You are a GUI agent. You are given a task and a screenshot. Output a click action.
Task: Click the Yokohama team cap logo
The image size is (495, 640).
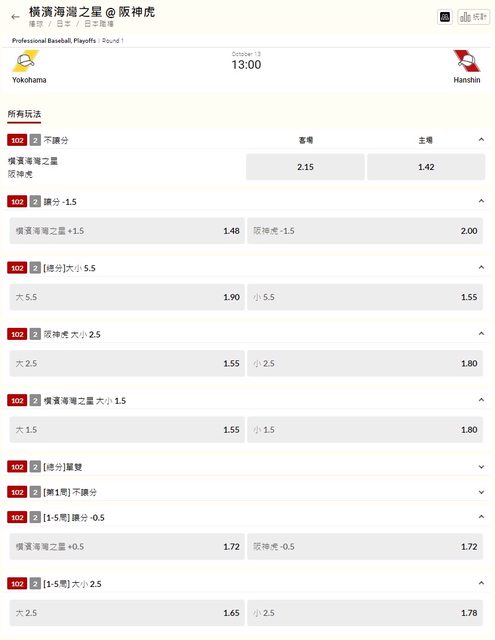click(x=26, y=61)
